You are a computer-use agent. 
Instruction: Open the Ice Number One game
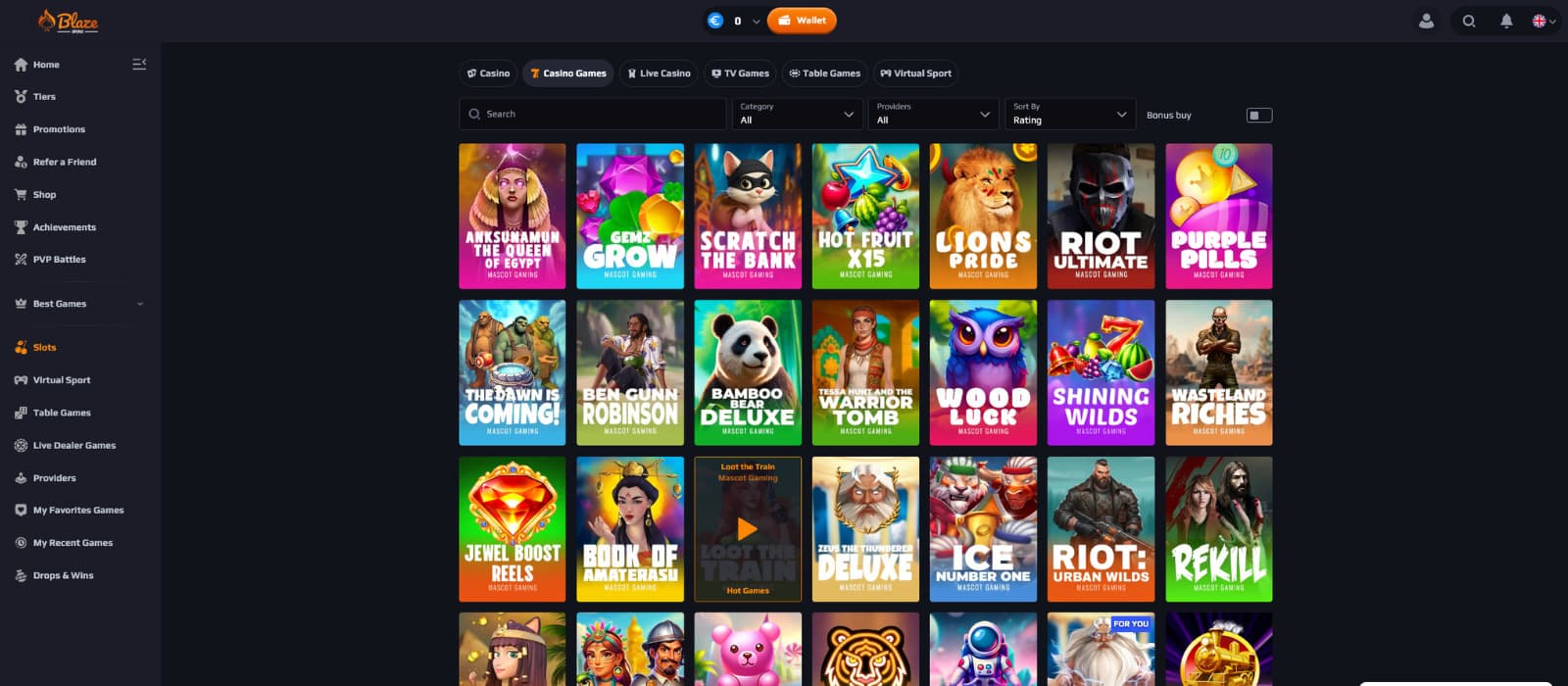pyautogui.click(x=983, y=529)
